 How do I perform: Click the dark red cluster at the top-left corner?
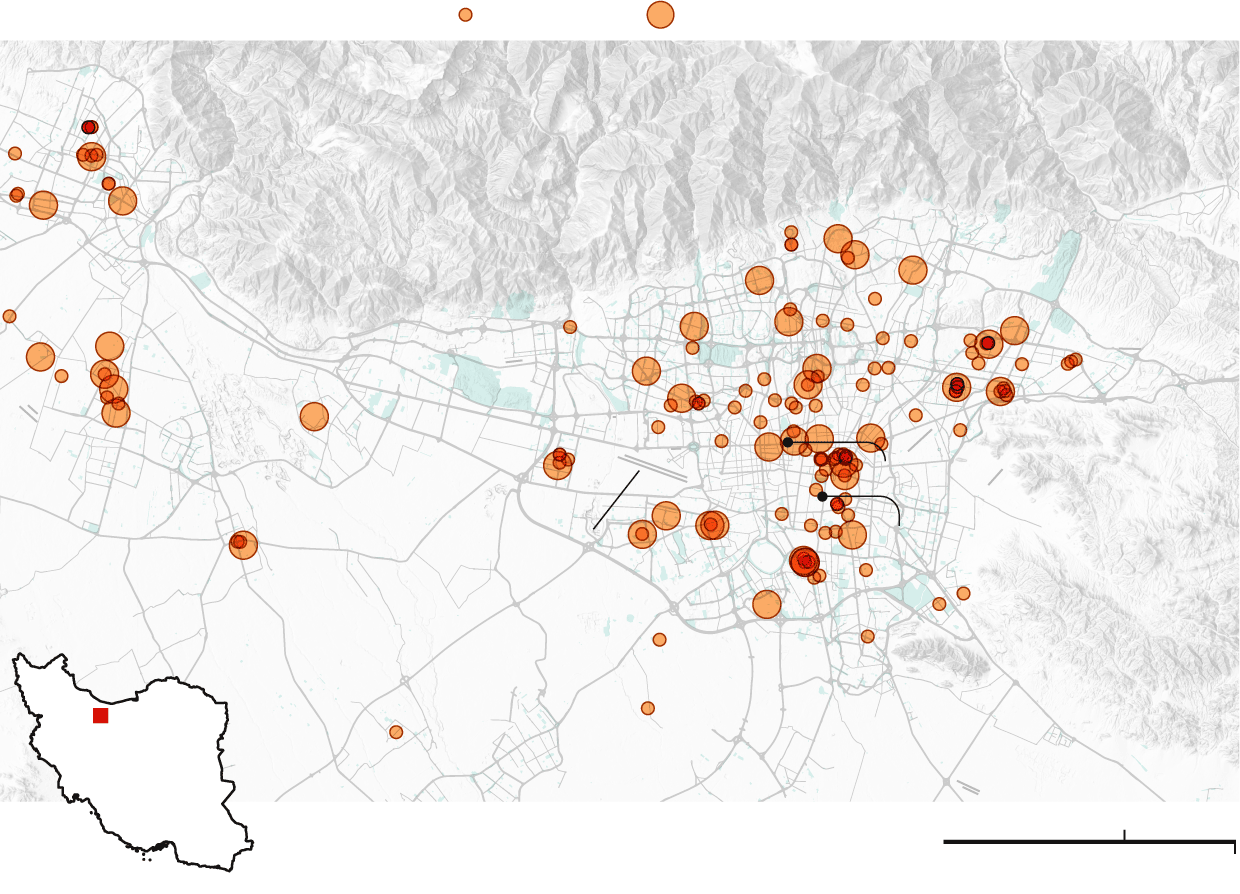(x=89, y=127)
